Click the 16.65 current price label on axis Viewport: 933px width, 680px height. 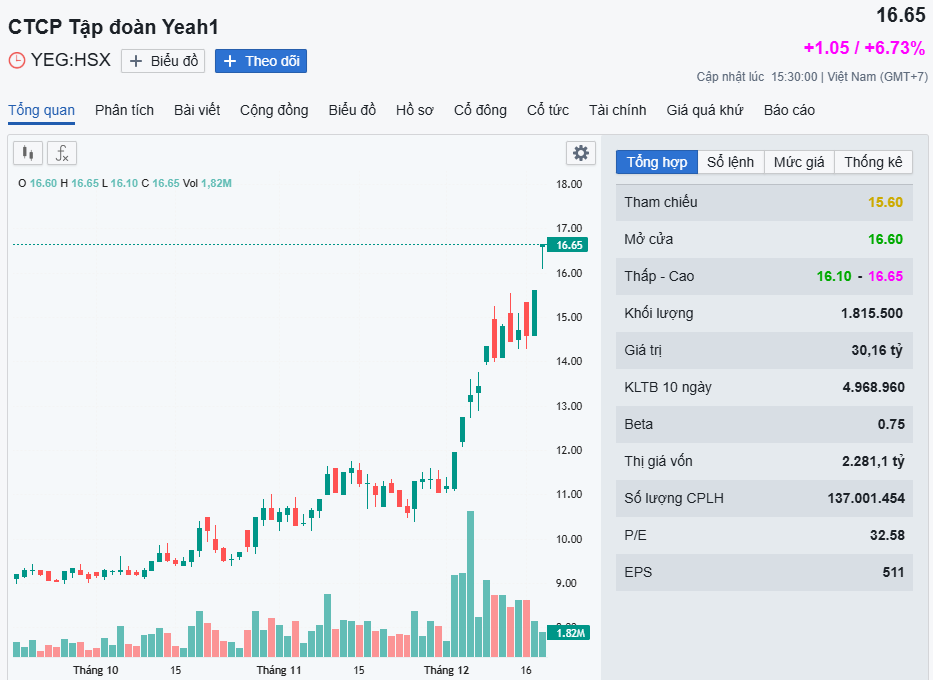point(569,245)
